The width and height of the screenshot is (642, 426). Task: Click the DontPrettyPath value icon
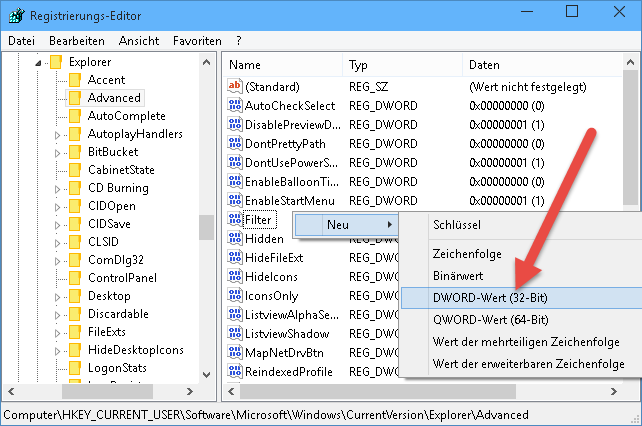(235, 144)
